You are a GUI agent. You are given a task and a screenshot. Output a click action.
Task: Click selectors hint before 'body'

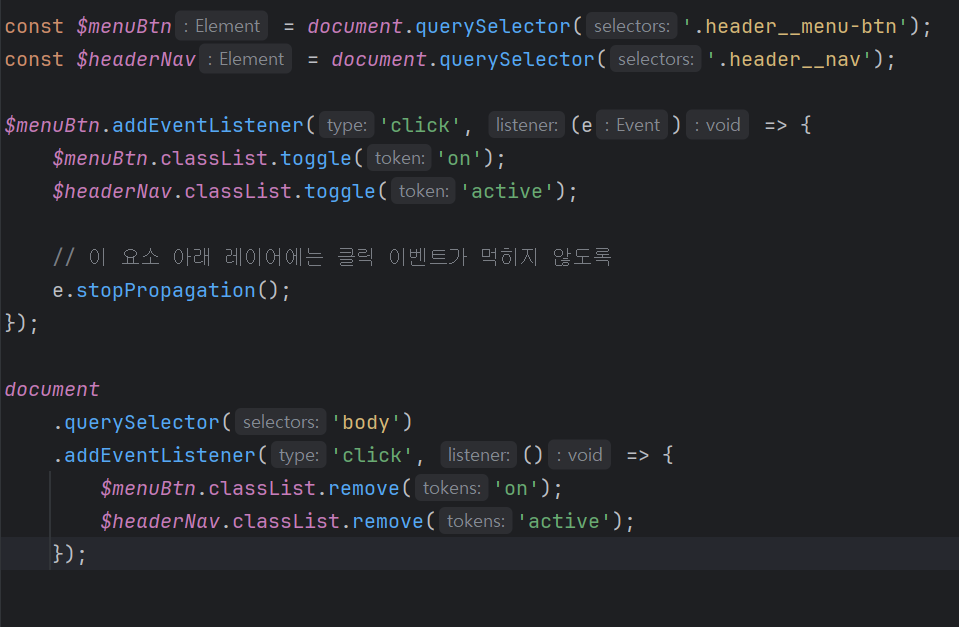coord(281,422)
